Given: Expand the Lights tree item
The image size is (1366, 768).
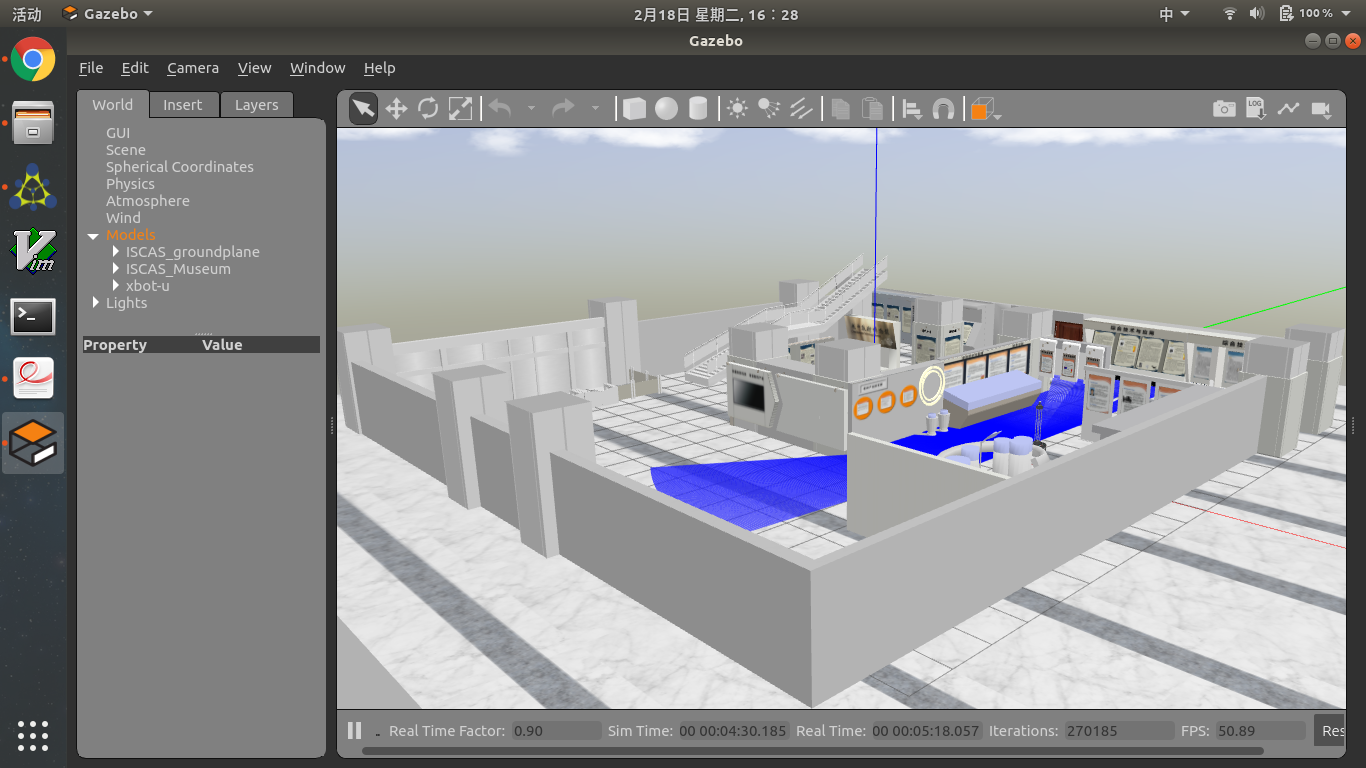Looking at the screenshot, I should coord(96,303).
